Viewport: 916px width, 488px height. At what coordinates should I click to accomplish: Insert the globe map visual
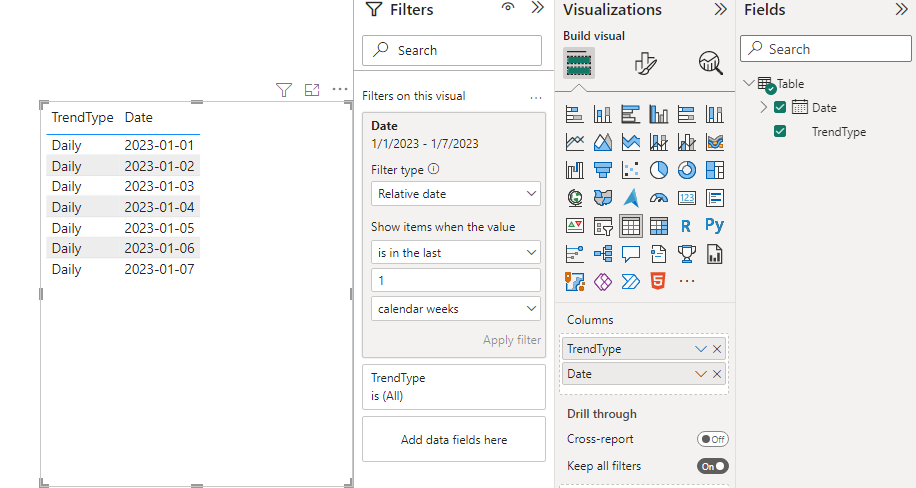coord(574,198)
